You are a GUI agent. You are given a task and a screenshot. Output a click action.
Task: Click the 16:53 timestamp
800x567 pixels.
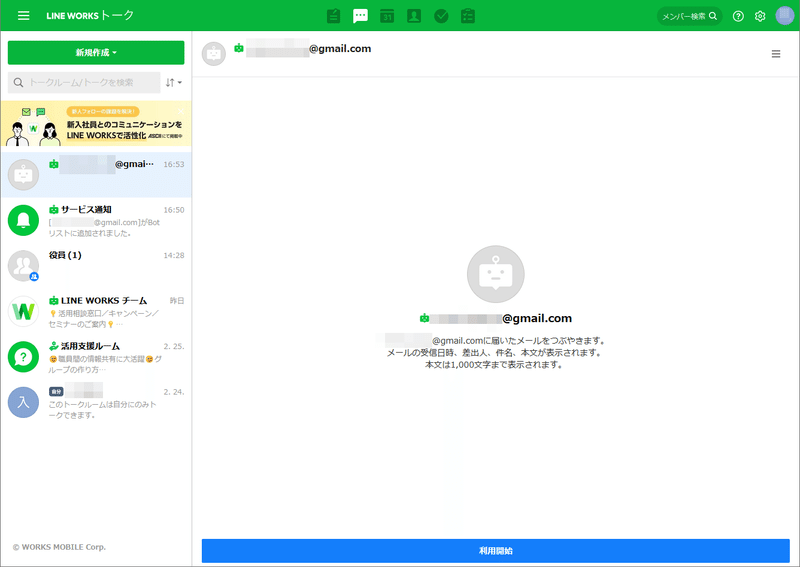(x=173, y=164)
